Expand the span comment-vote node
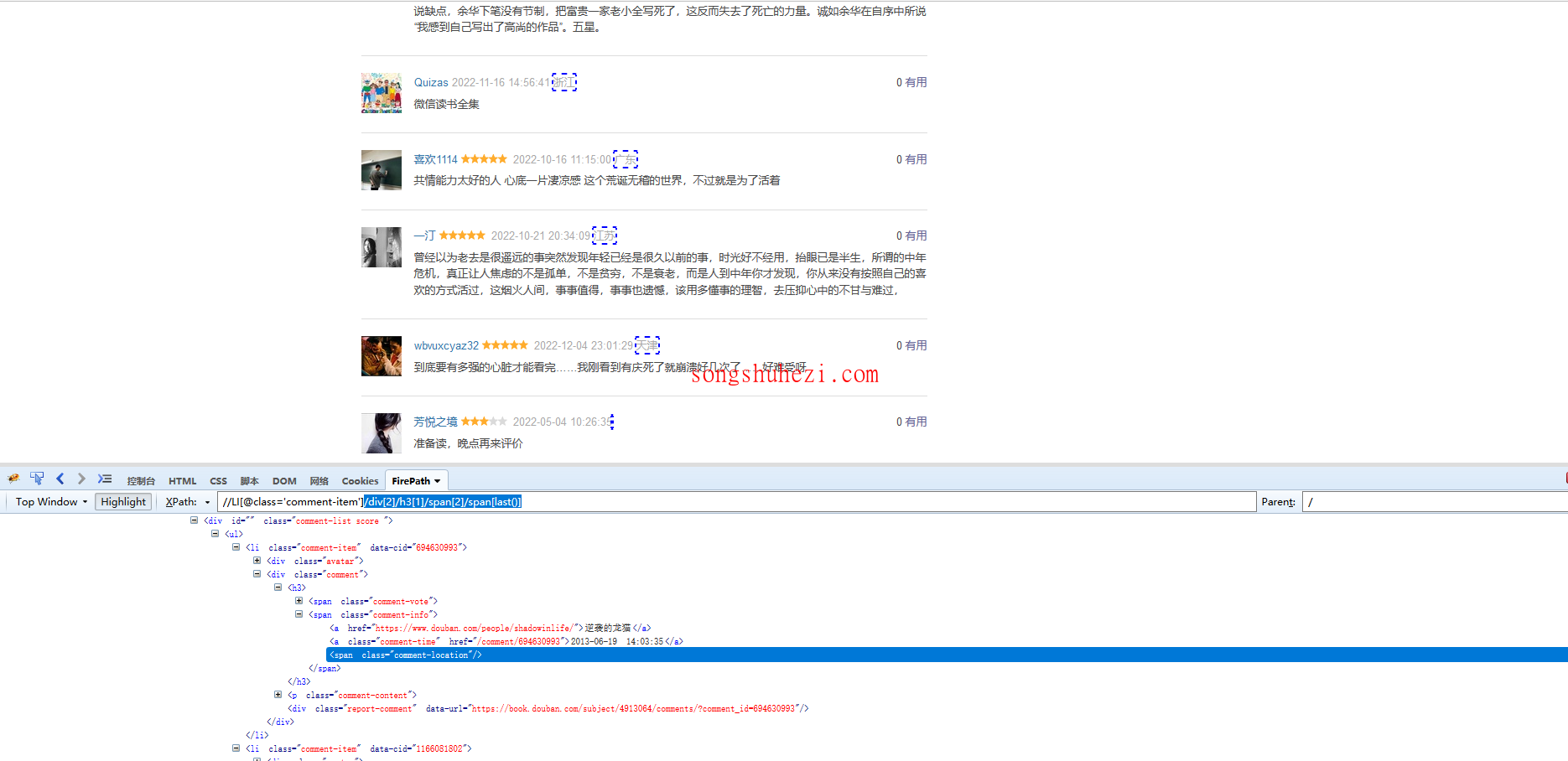 pos(299,601)
